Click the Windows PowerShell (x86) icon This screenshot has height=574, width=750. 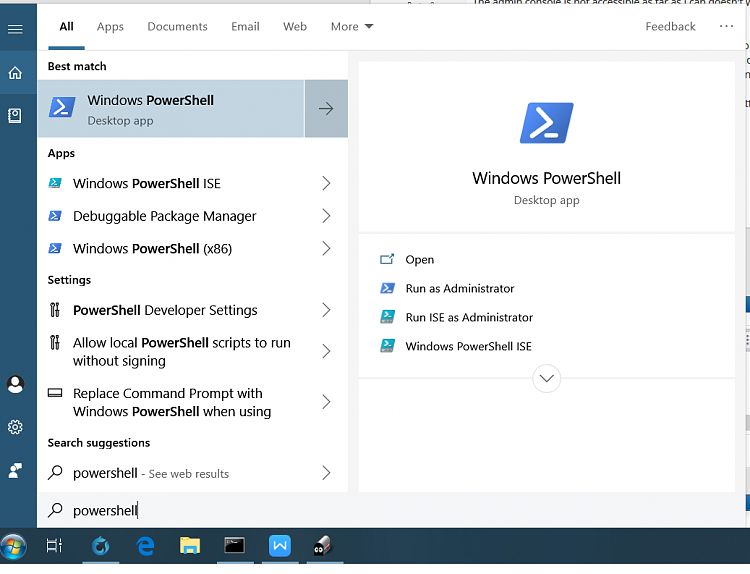(x=55, y=248)
